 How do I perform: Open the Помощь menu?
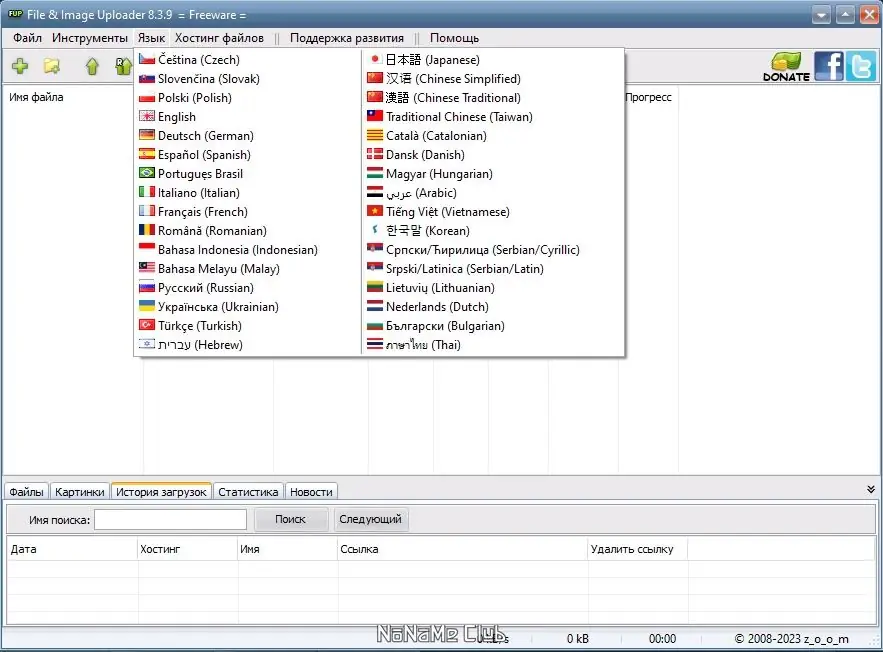[x=454, y=38]
